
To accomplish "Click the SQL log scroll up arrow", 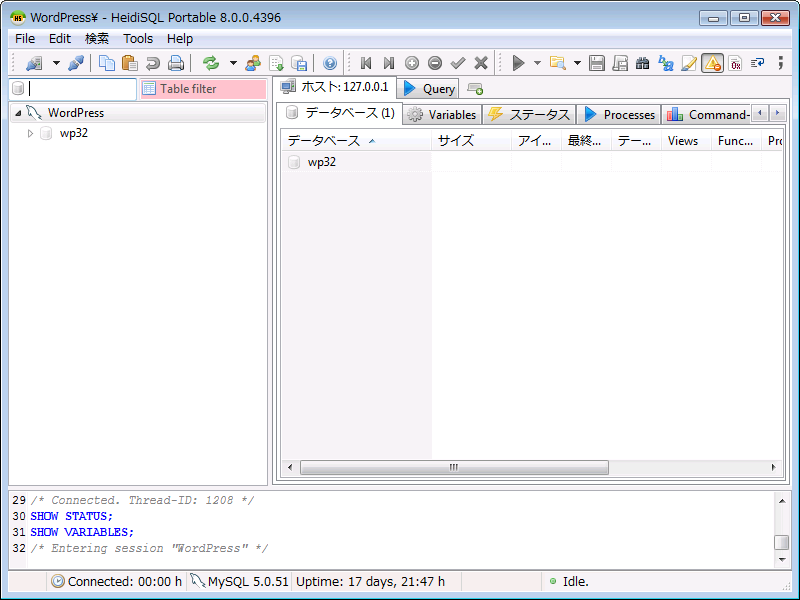I will tap(782, 501).
